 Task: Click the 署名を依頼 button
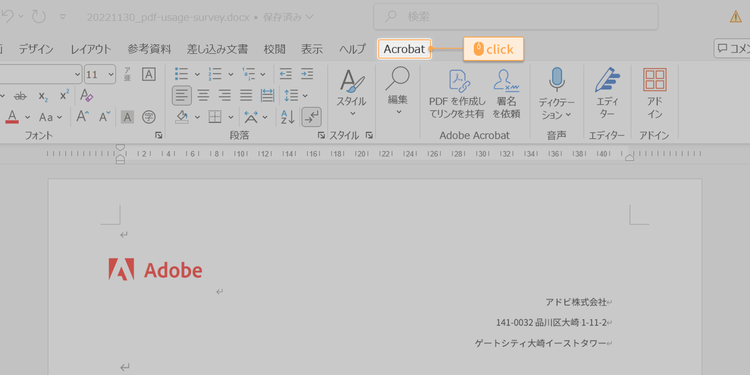point(507,94)
